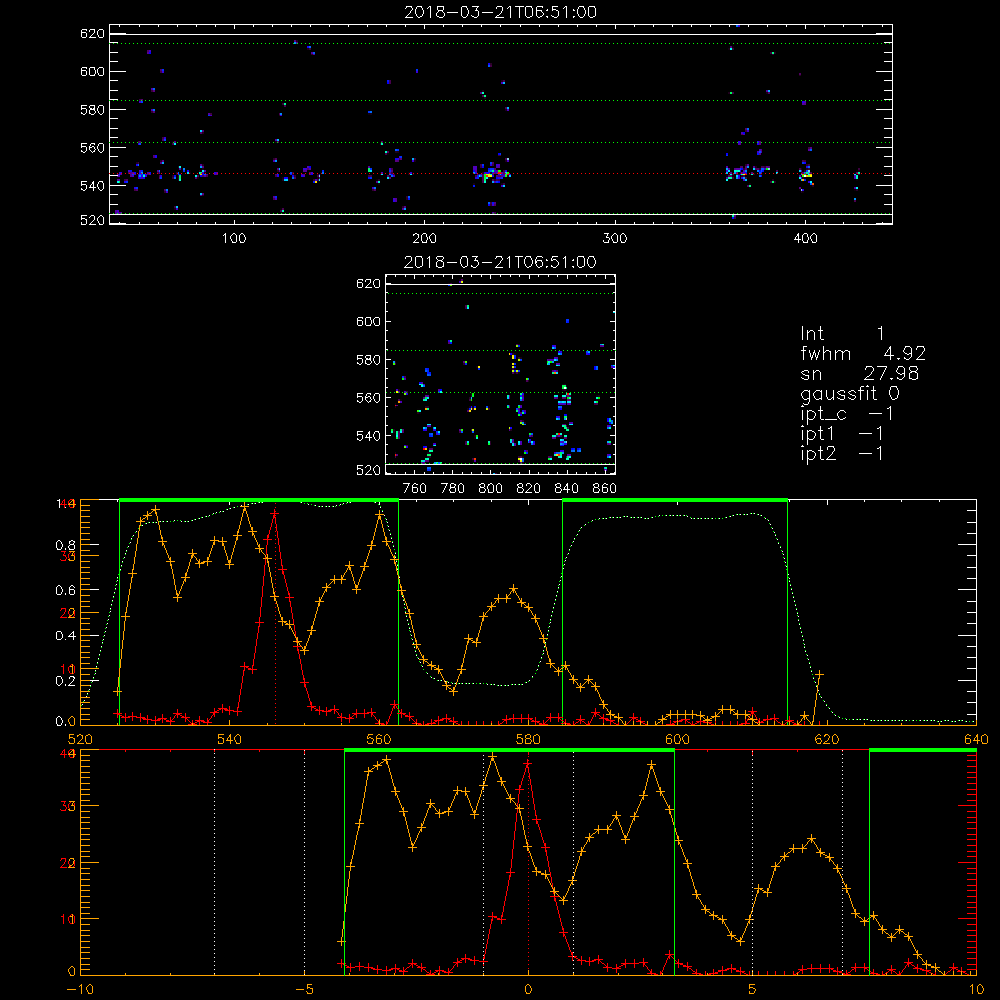
Task: Click y-axis label 580 on middle plot
Action: [x=368, y=360]
